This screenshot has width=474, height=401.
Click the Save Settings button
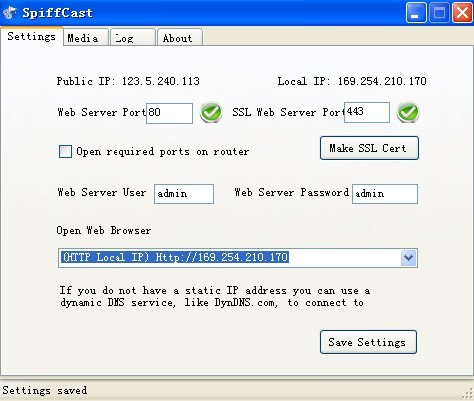(368, 342)
